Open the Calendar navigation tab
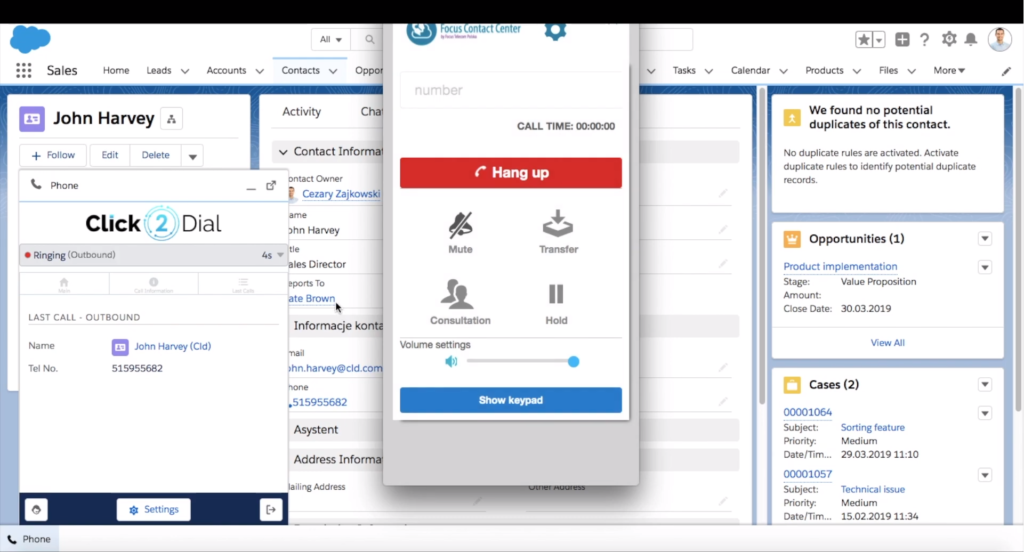Viewport: 1024px width, 552px height. click(750, 71)
